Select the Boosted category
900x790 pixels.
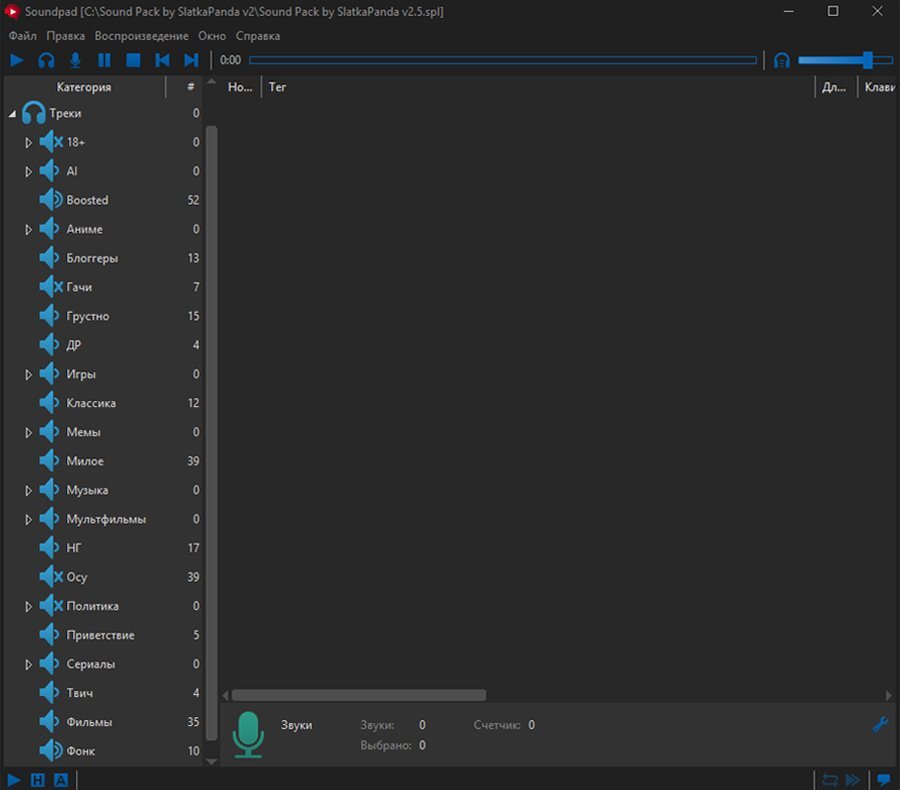tap(87, 200)
